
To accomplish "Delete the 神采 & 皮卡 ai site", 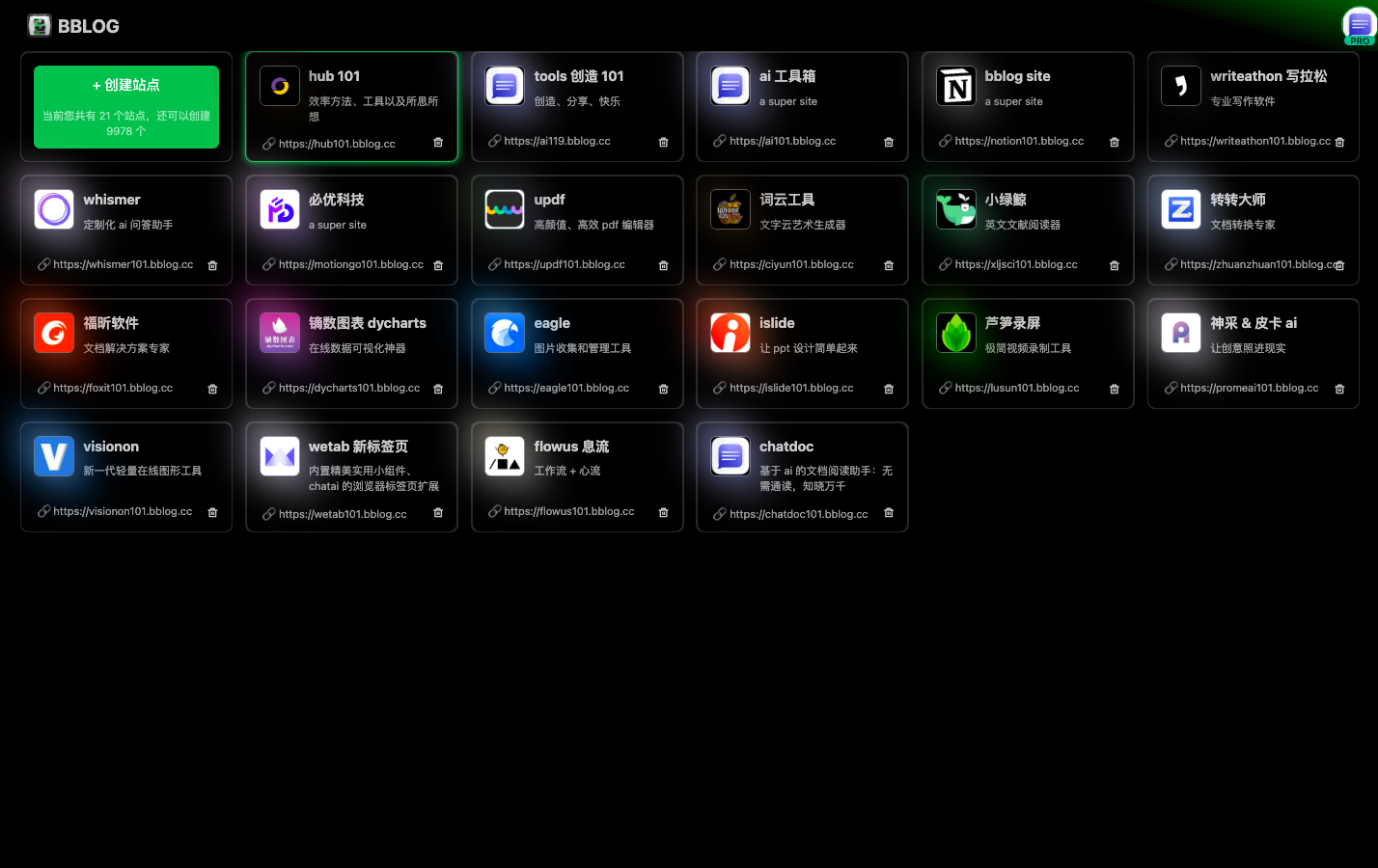I will pyautogui.click(x=1339, y=389).
